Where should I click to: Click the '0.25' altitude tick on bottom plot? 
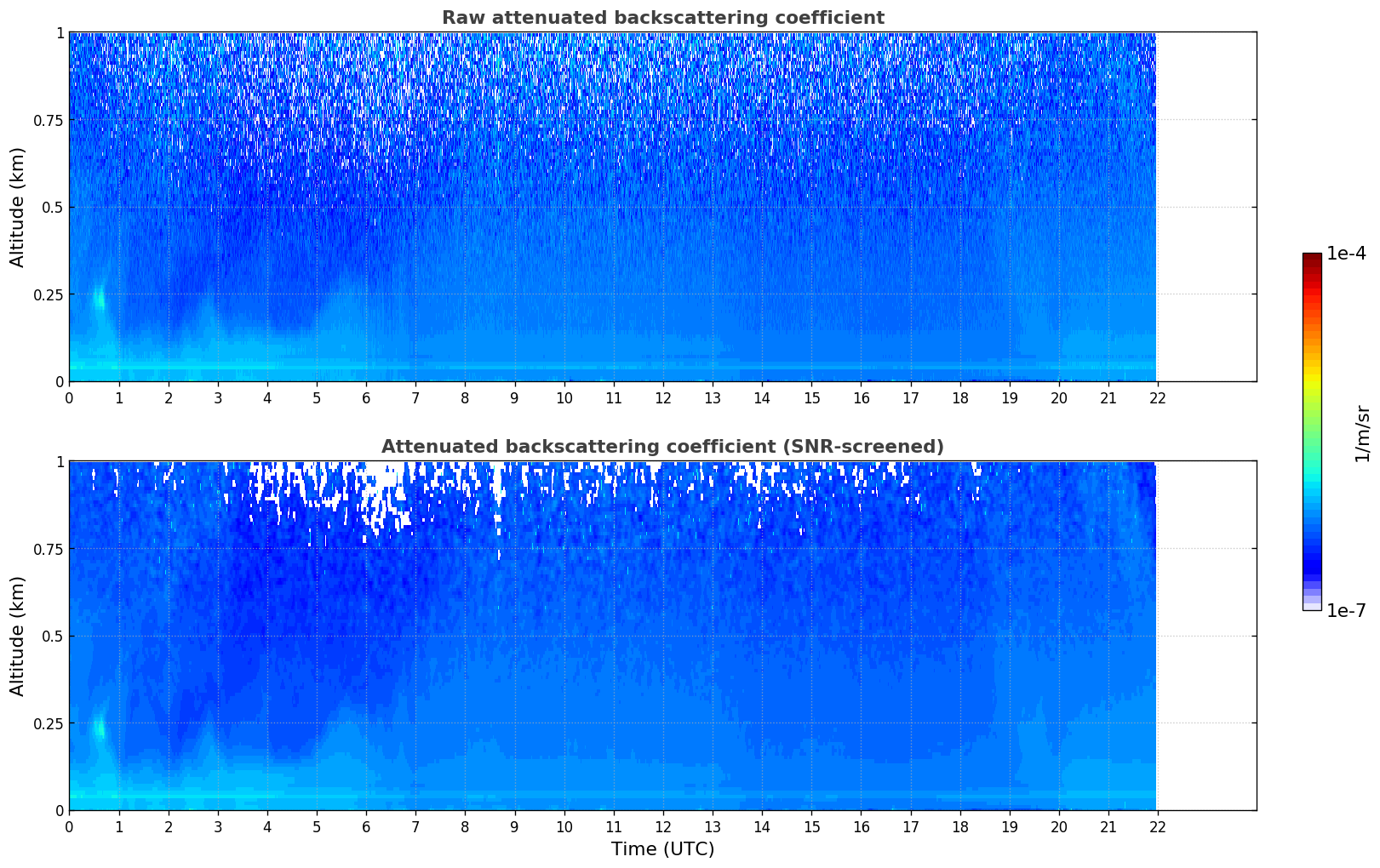49,723
